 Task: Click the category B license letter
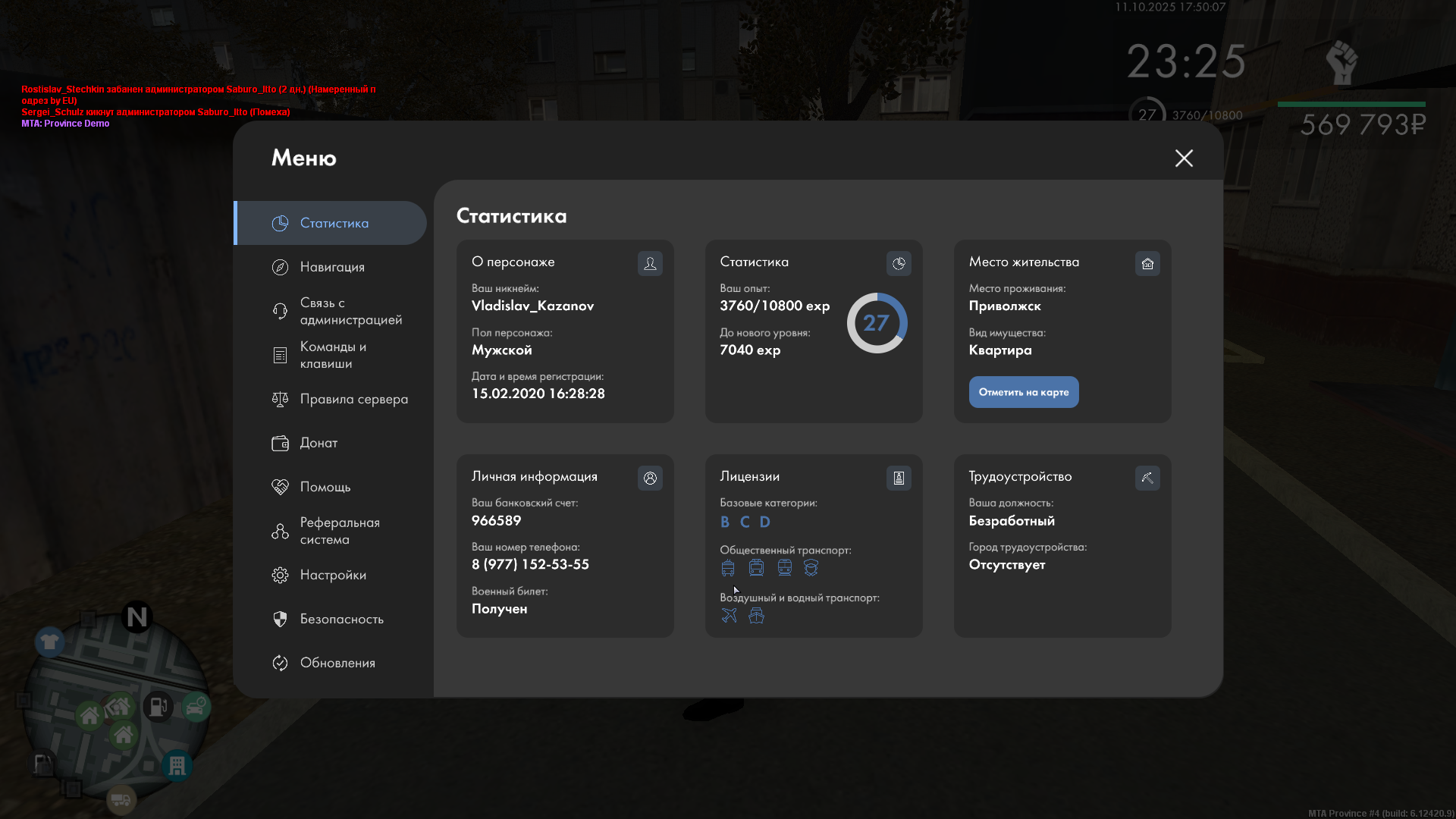(x=725, y=522)
